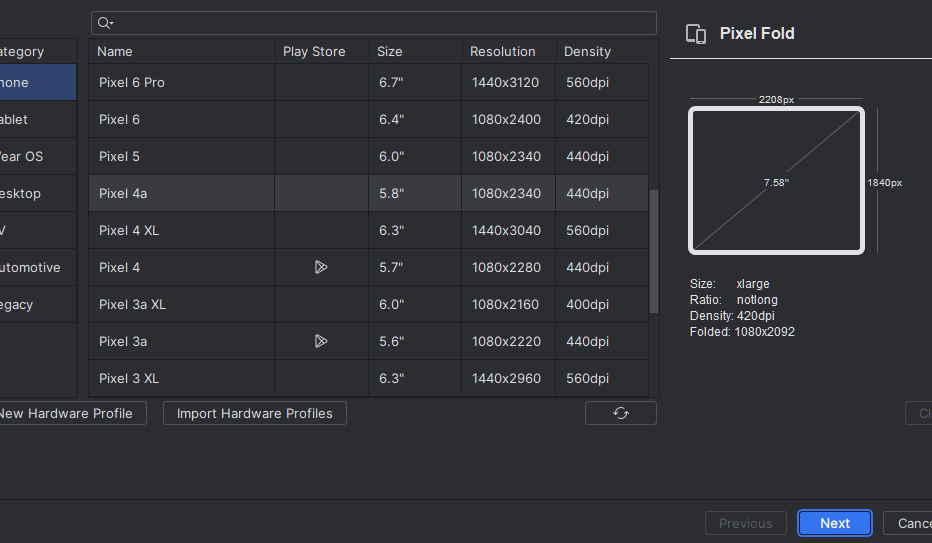Click the Size: xlarge text

coord(729,283)
